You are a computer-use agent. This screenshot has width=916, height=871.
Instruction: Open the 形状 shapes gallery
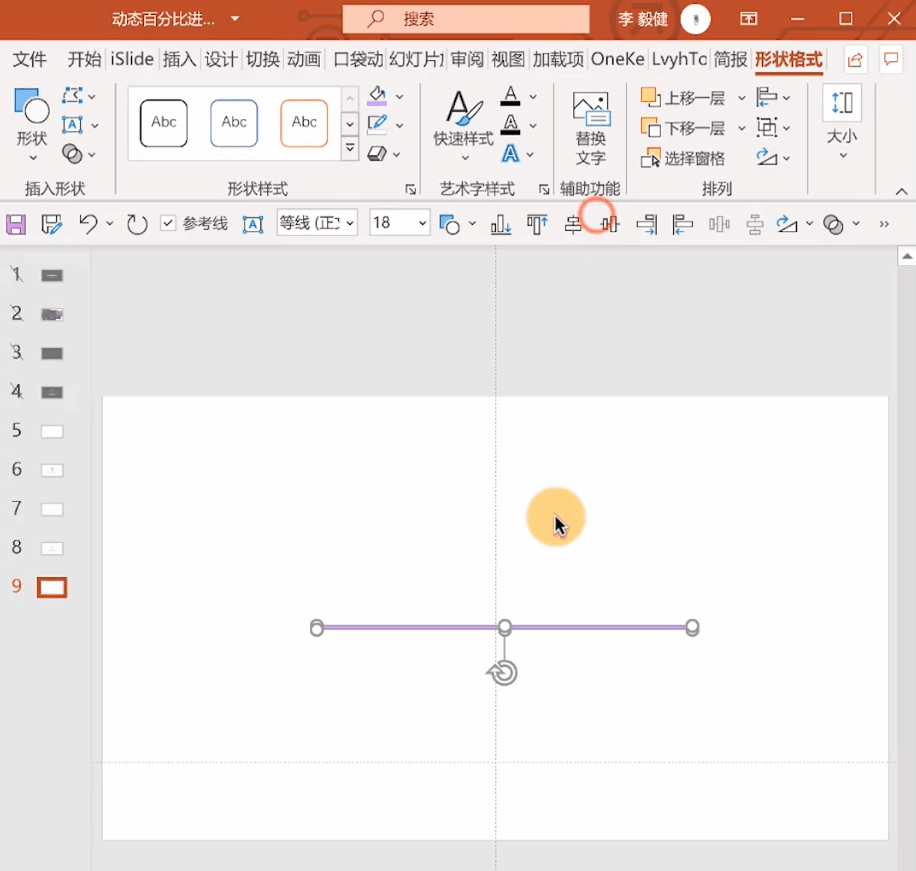point(32,124)
